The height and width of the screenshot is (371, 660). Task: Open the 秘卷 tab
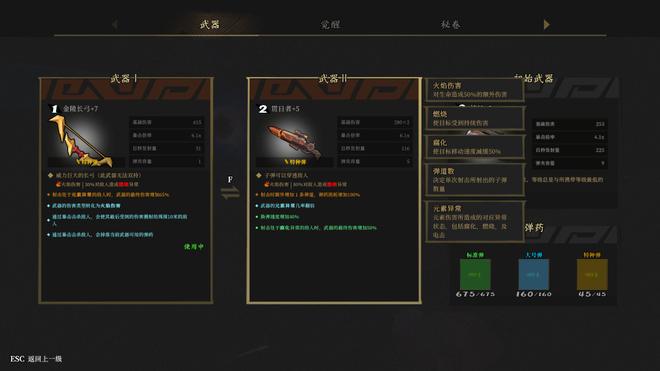click(450, 24)
